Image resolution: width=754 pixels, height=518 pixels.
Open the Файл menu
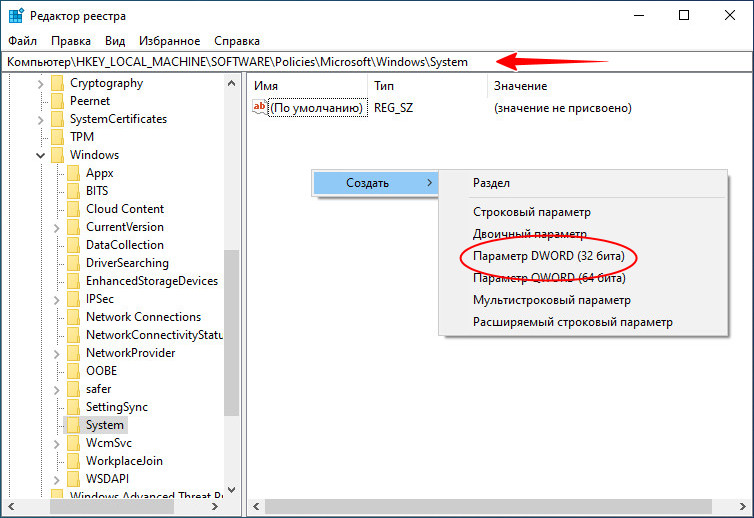tap(23, 41)
